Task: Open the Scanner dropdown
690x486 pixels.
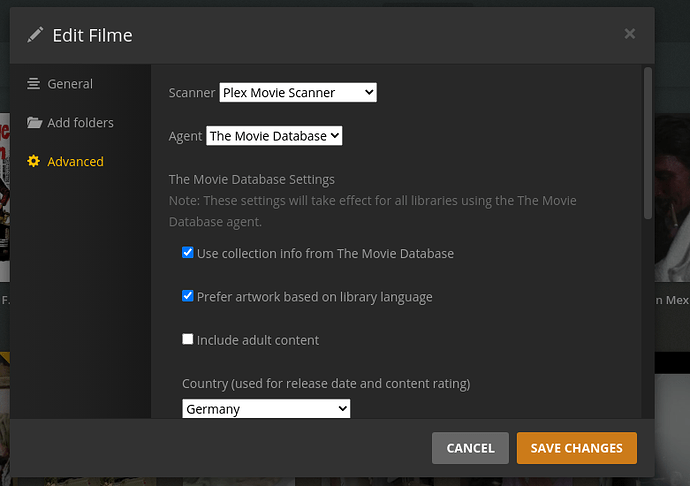Action: pos(298,93)
